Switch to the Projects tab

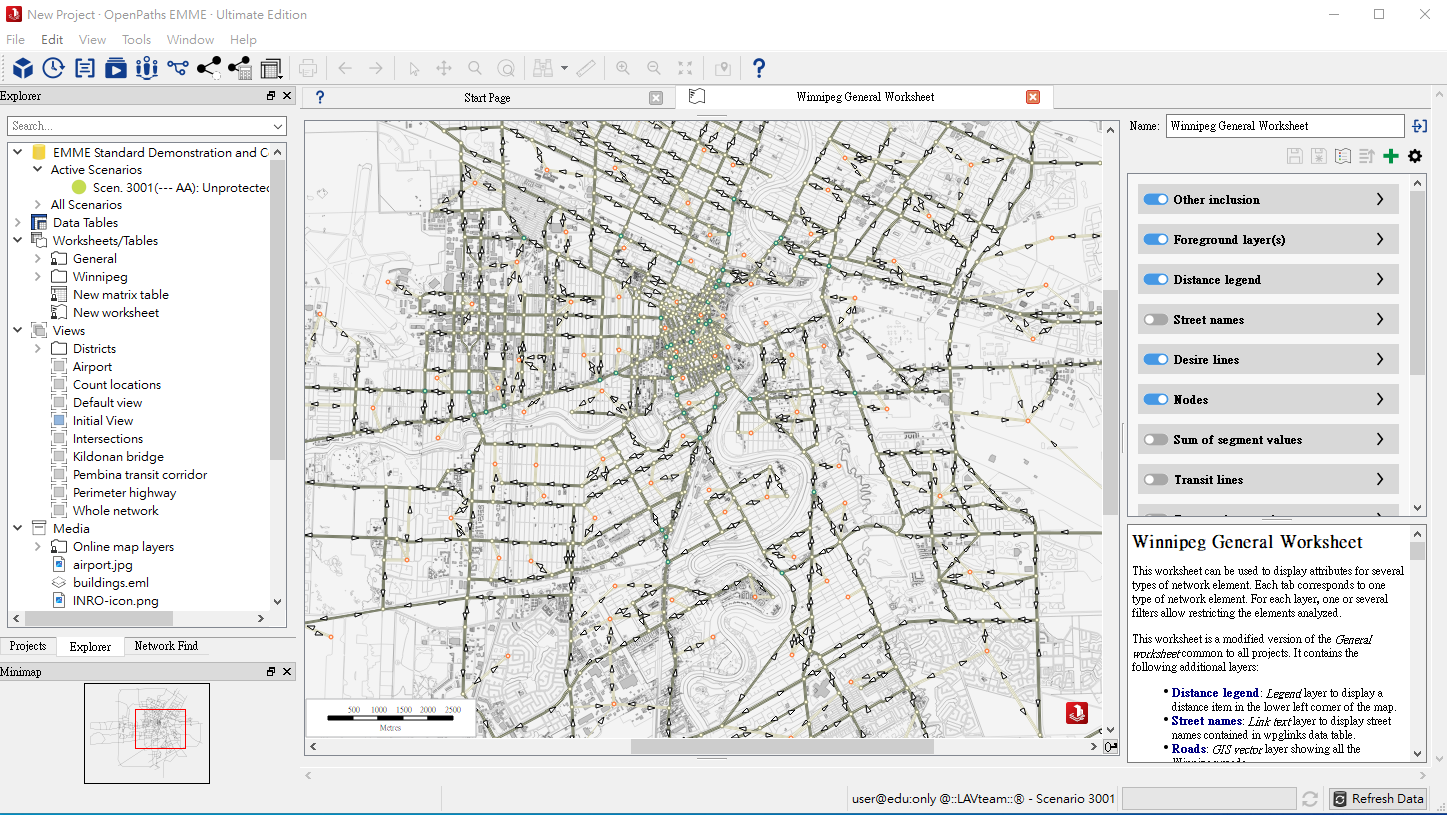coord(28,646)
